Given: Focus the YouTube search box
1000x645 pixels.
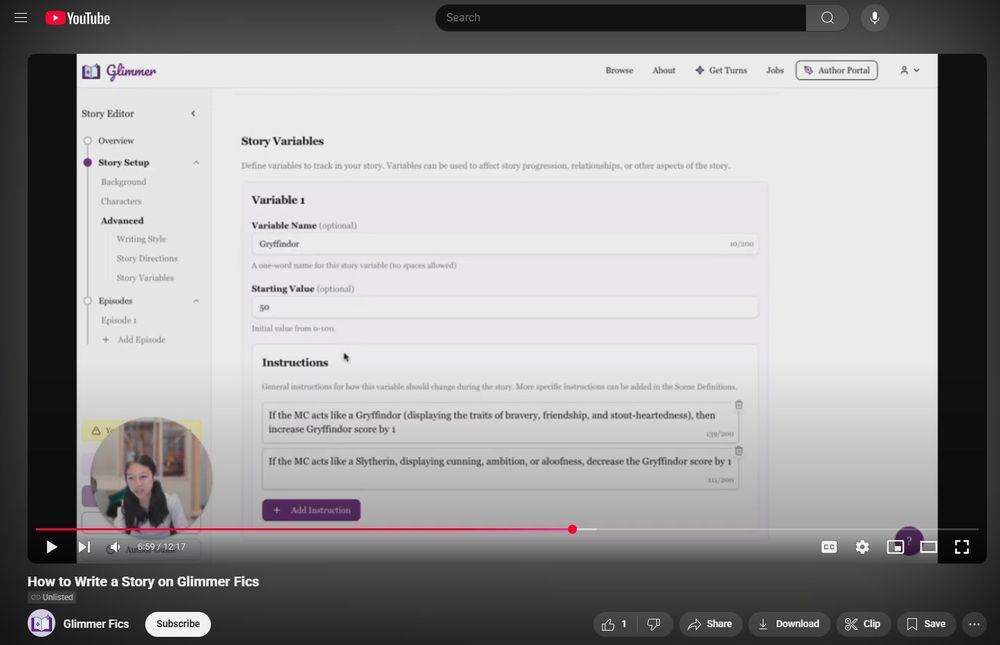Looking at the screenshot, I should coord(621,18).
